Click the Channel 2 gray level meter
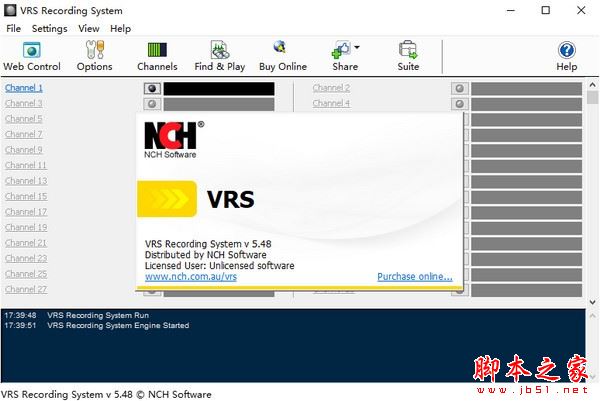 click(527, 89)
